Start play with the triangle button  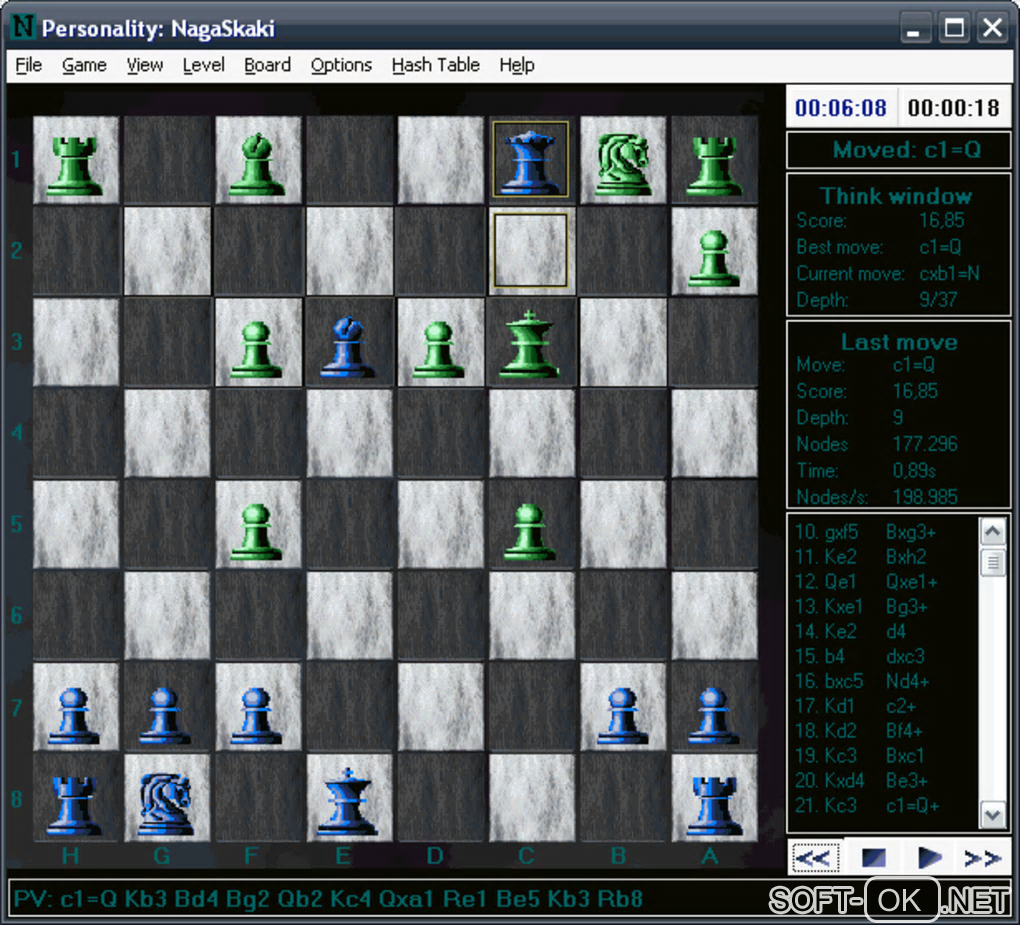point(930,857)
